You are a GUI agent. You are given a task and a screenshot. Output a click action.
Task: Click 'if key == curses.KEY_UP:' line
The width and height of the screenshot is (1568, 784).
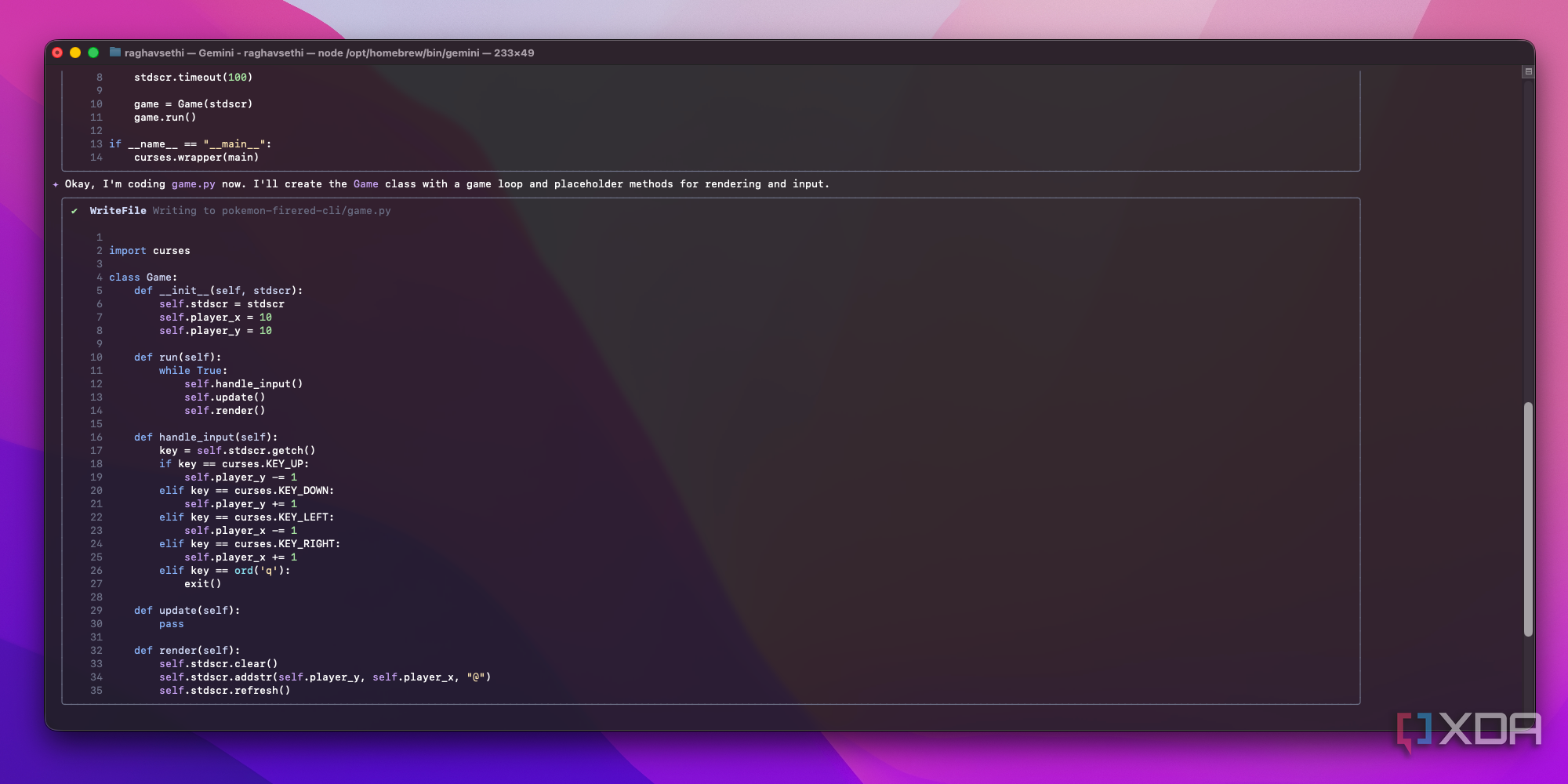pos(234,464)
